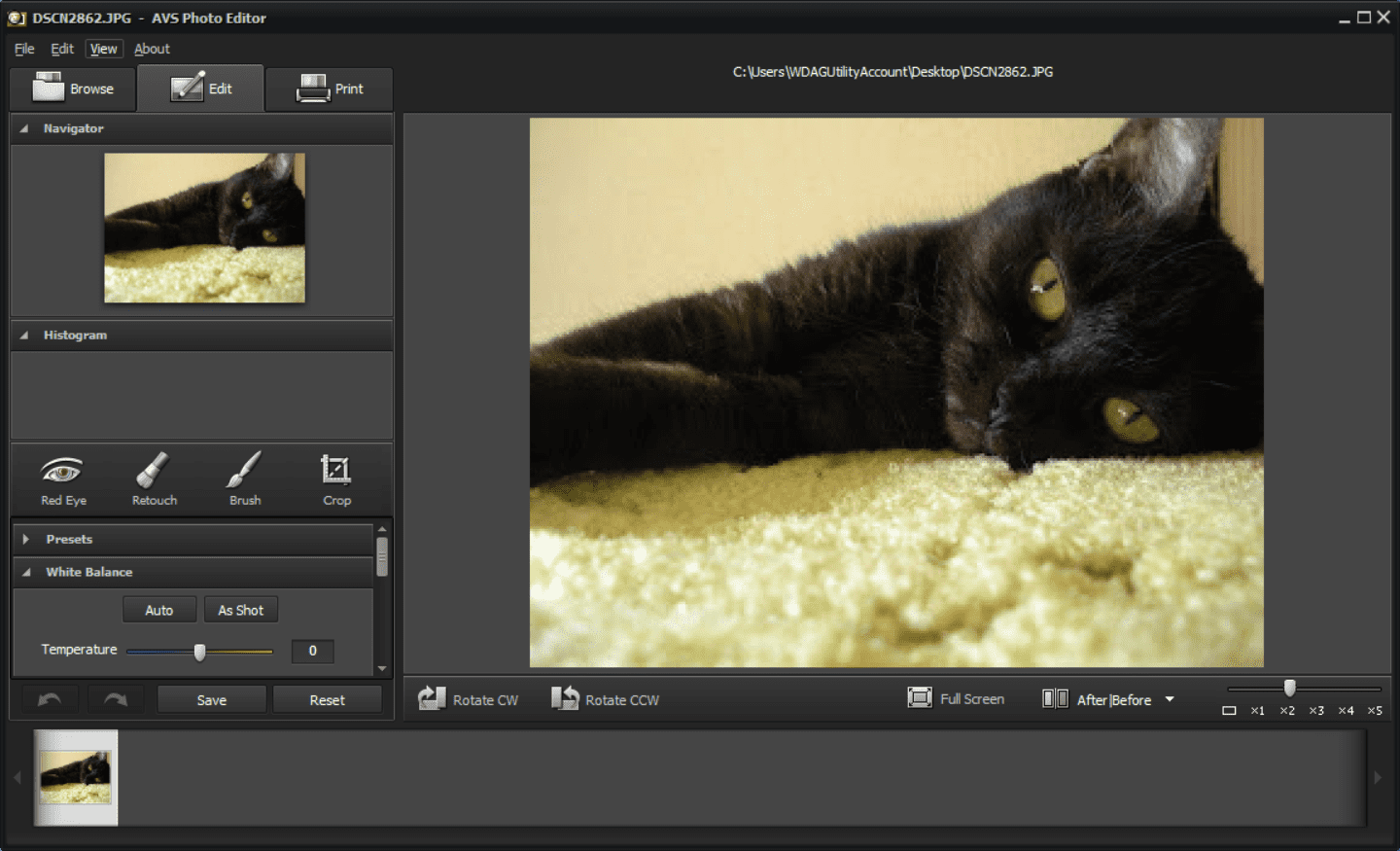Select the Retouch tool
Viewport: 1400px width, 851px height.
click(x=155, y=480)
